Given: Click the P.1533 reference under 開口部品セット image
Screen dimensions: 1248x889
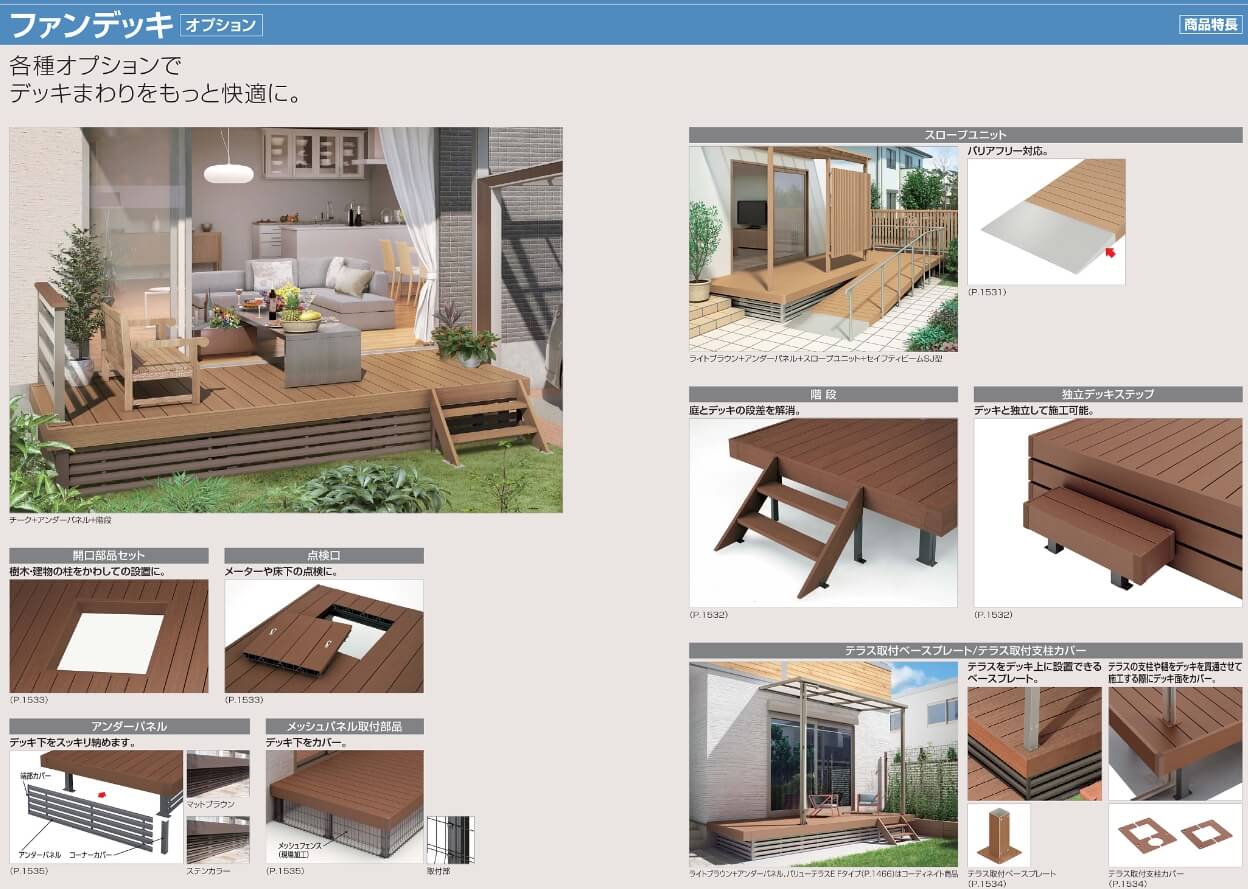Looking at the screenshot, I should pos(29,701).
